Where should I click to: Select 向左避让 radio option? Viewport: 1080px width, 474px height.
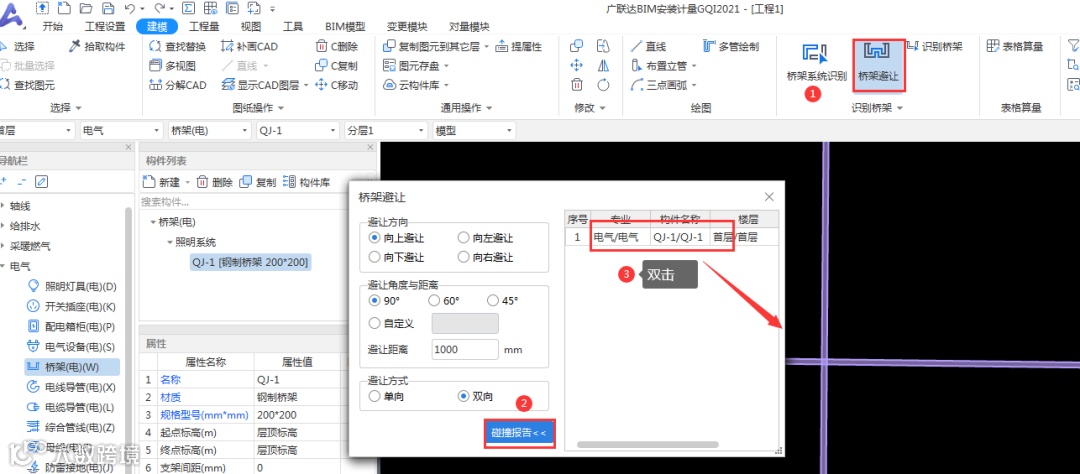pyautogui.click(x=486, y=238)
